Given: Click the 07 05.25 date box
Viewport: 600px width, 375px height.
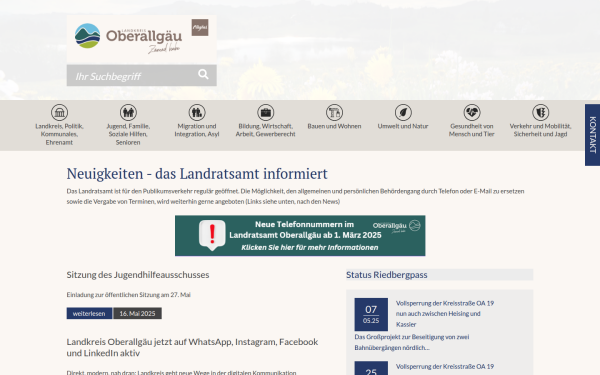Looking at the screenshot, I should coord(371,315).
